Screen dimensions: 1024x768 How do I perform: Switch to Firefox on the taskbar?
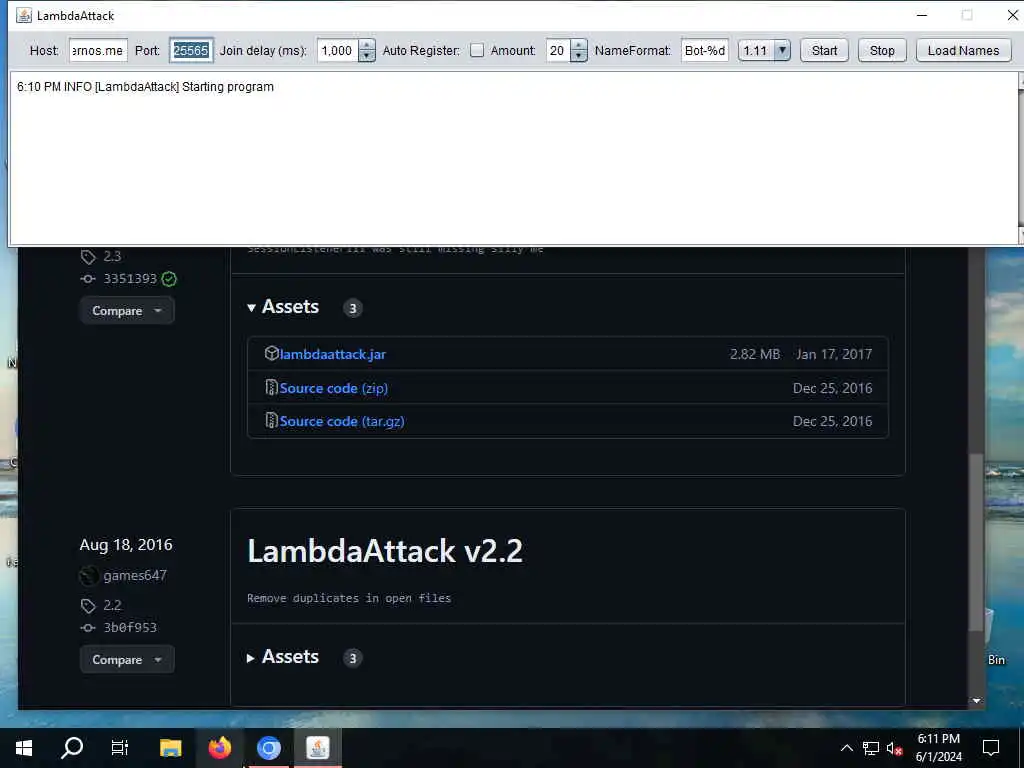coord(220,748)
